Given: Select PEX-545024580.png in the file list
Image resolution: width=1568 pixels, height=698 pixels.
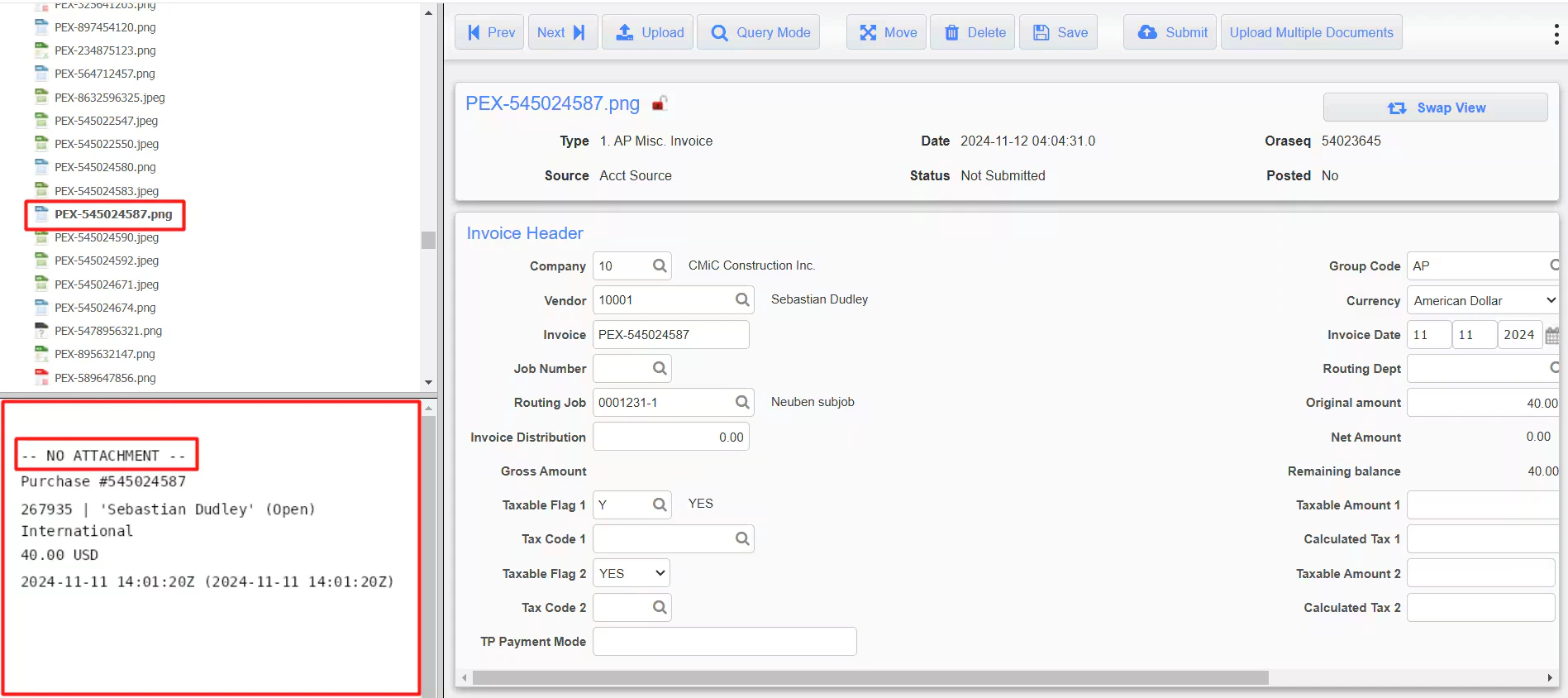Looking at the screenshot, I should [x=105, y=167].
